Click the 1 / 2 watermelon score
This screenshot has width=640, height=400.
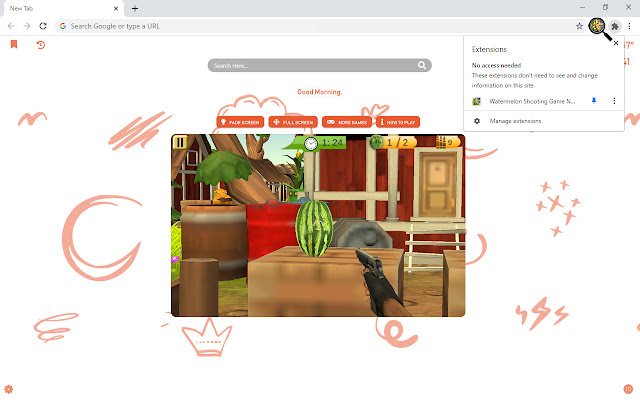(397, 142)
